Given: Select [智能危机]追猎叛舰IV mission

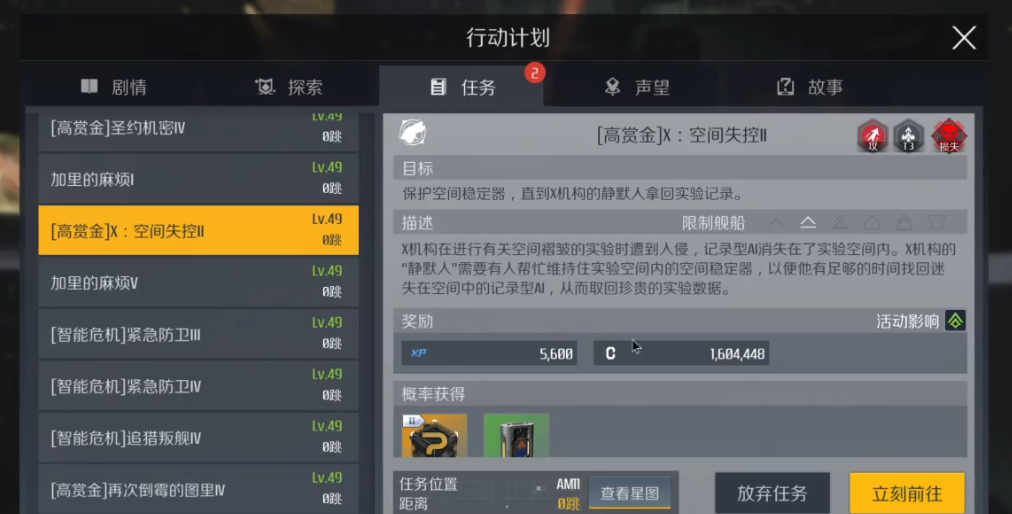Looking at the screenshot, I should (x=198, y=437).
